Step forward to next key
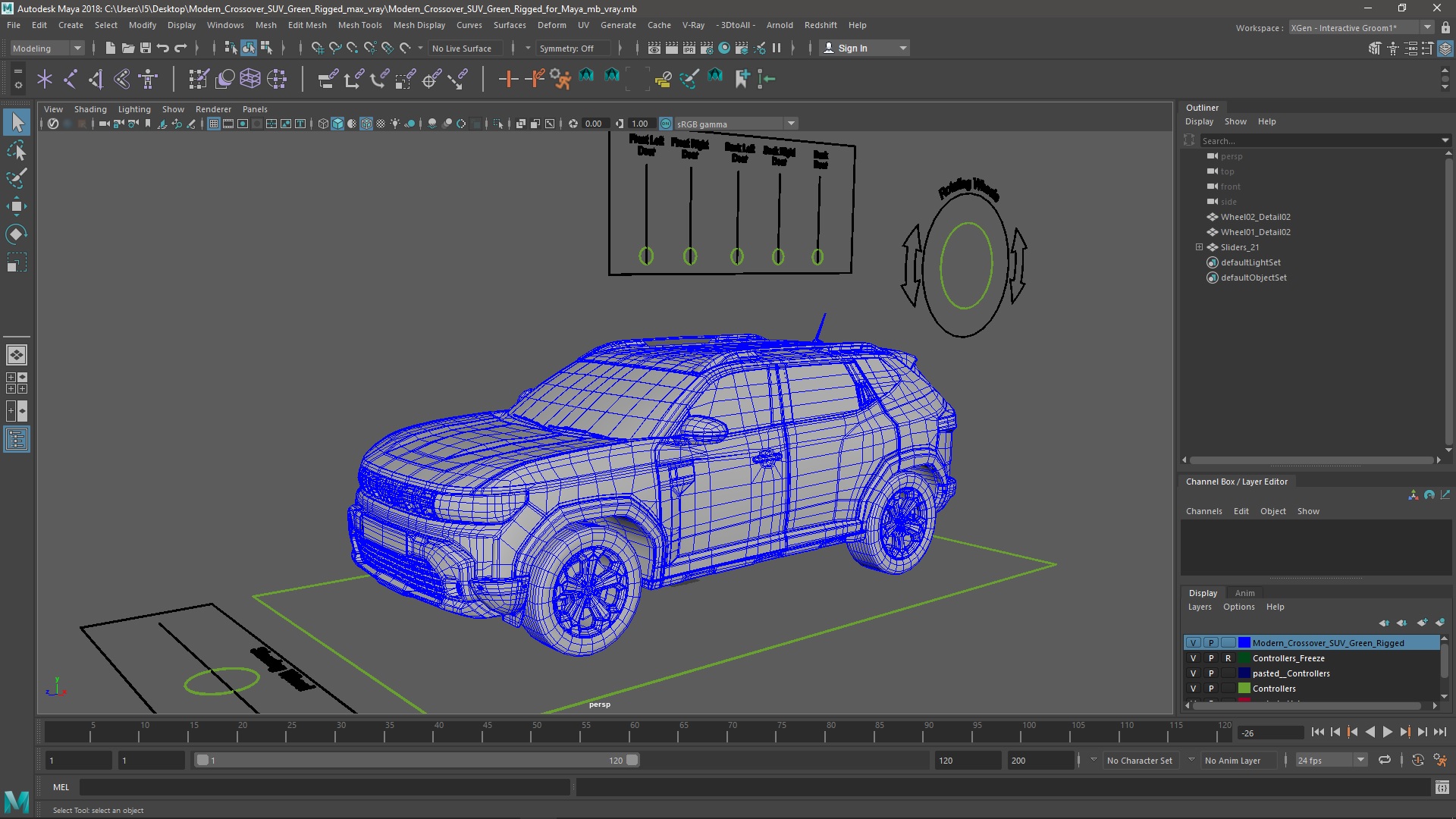Screen dimensions: 1456x819 [1404, 732]
